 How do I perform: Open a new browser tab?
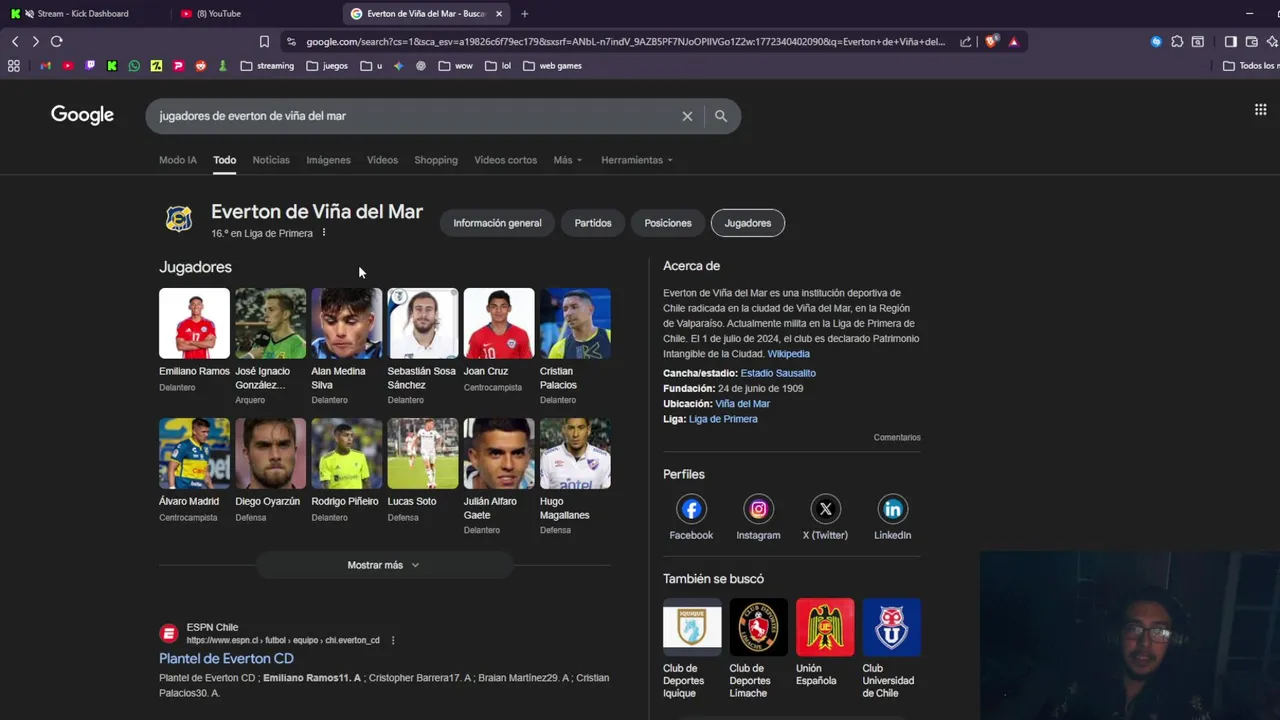(524, 14)
